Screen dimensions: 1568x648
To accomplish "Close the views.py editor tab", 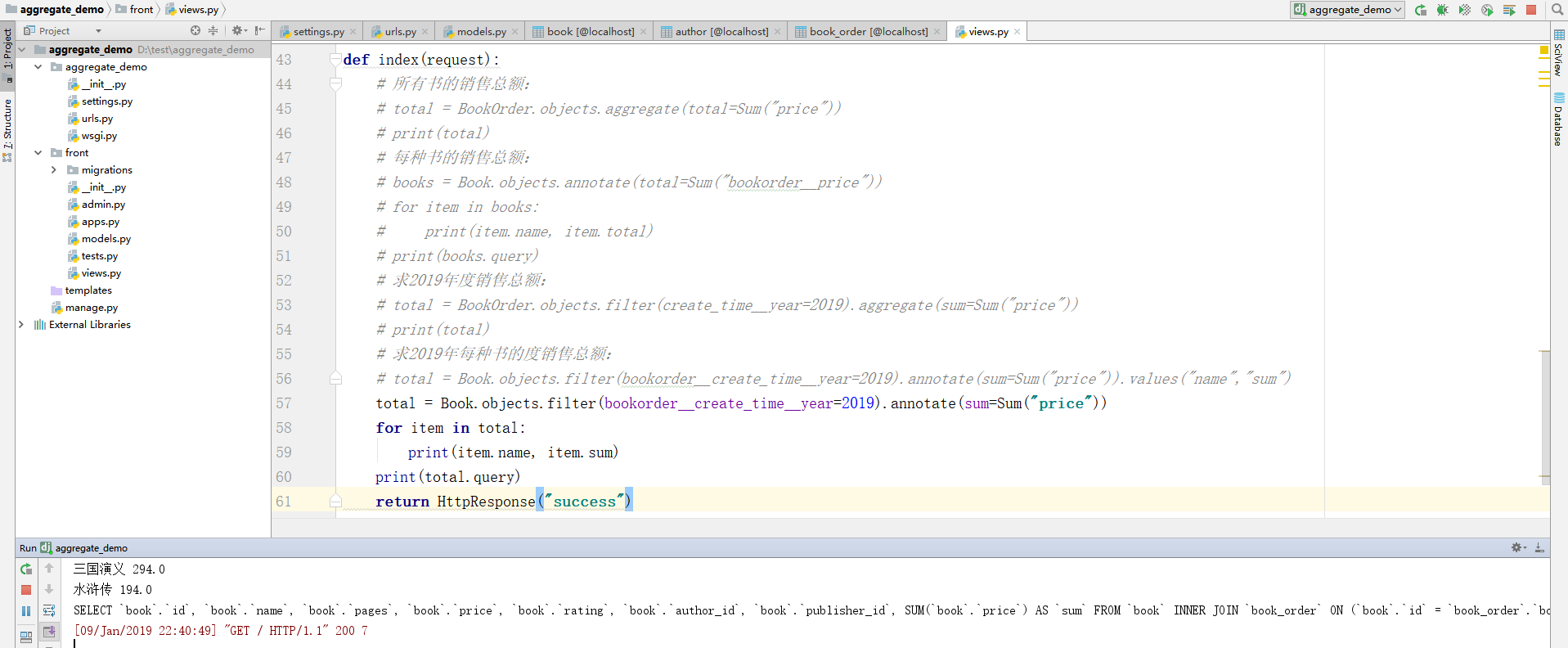I will 1018,32.
